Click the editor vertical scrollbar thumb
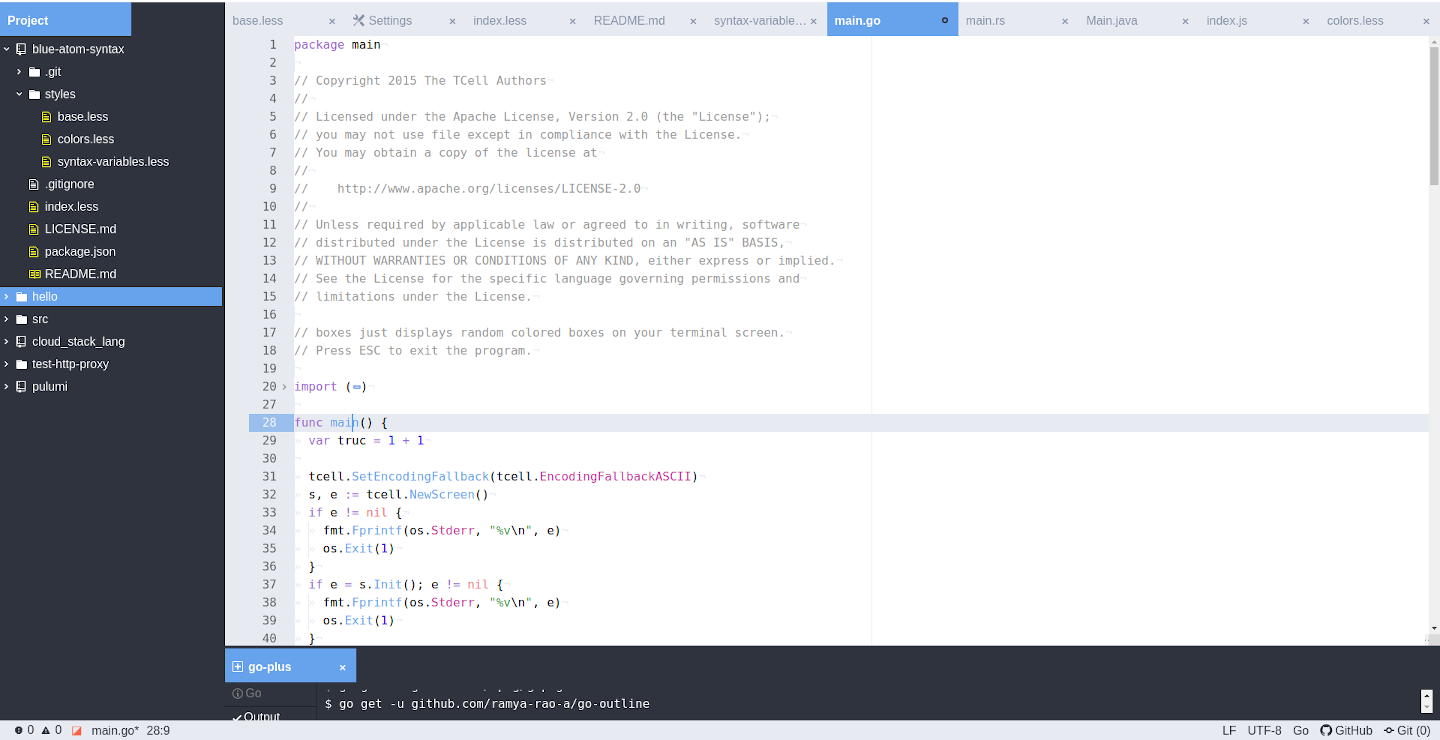 point(1434,115)
